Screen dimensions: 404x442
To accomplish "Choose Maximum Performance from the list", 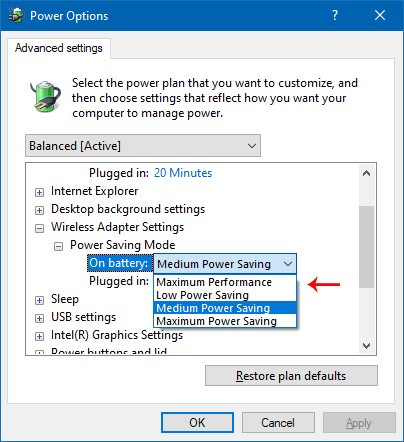I will click(x=225, y=282).
